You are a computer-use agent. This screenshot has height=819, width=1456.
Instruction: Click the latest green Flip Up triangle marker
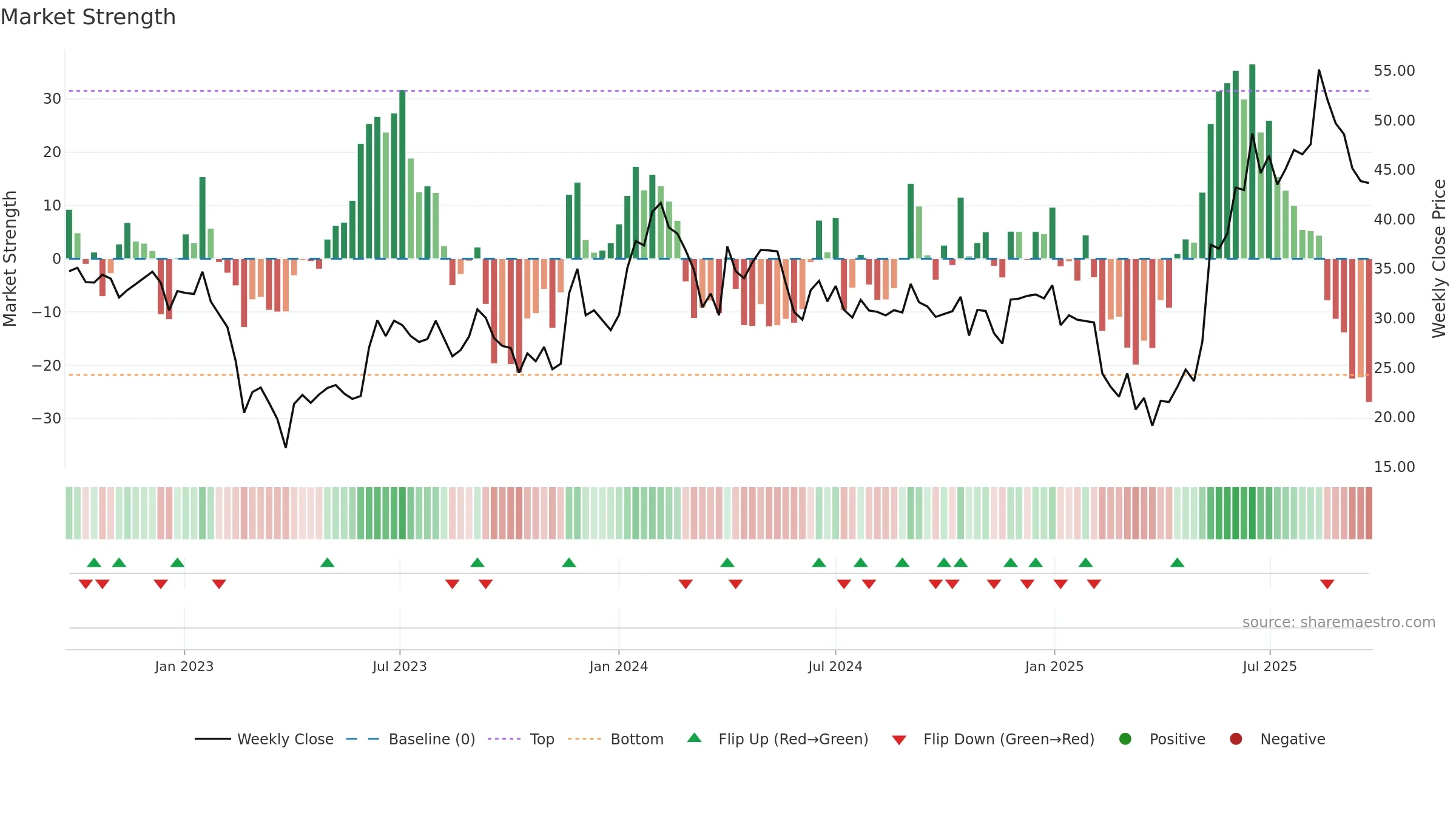pyautogui.click(x=1178, y=562)
